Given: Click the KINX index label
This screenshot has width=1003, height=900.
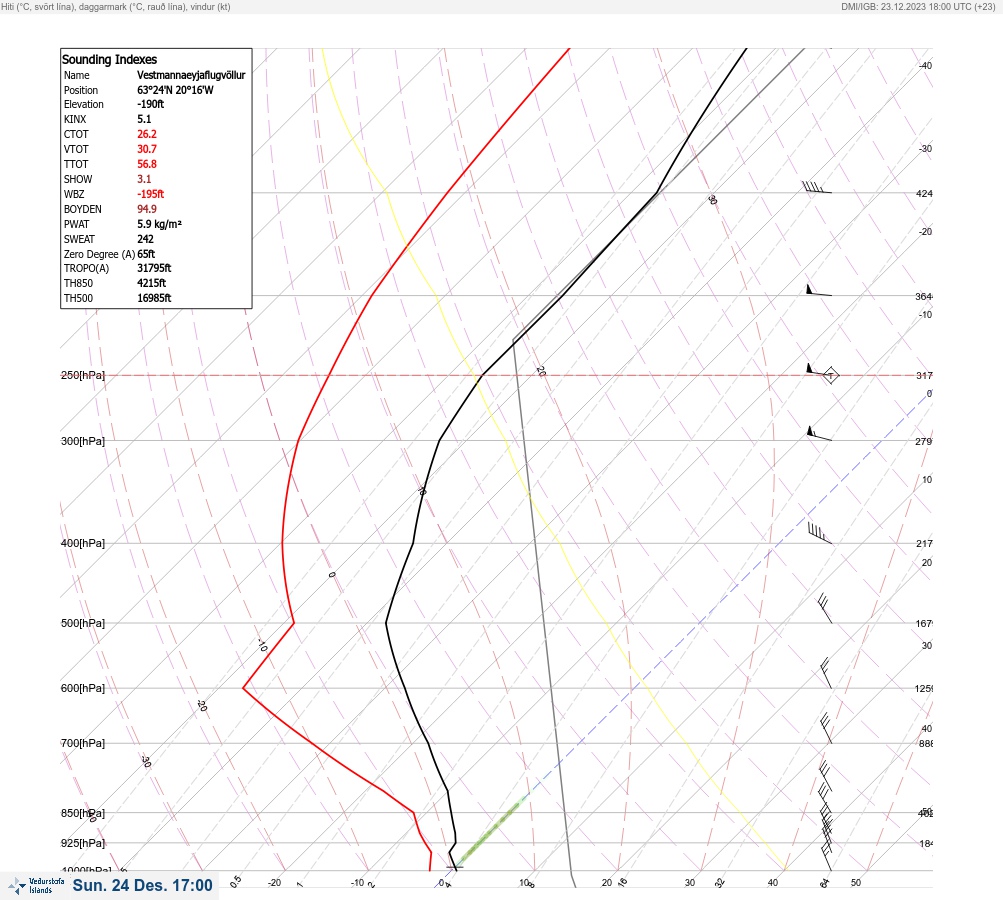Looking at the screenshot, I should click(x=75, y=119).
